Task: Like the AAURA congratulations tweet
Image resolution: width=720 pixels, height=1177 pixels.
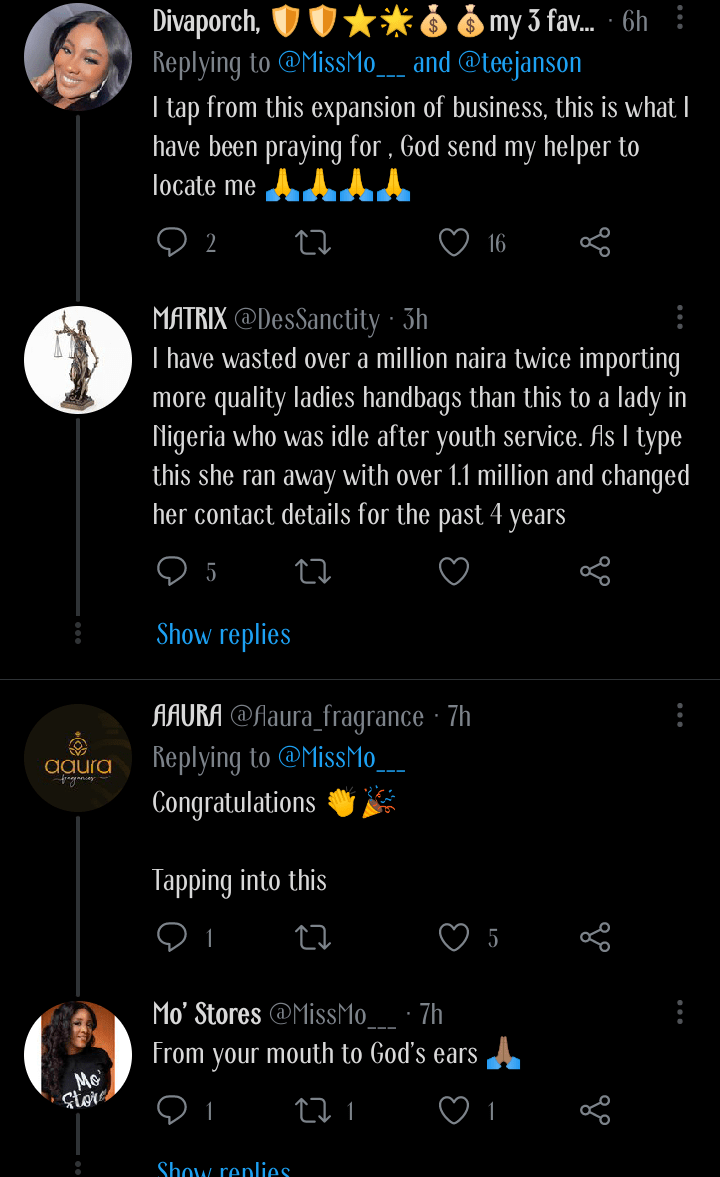Action: point(454,937)
